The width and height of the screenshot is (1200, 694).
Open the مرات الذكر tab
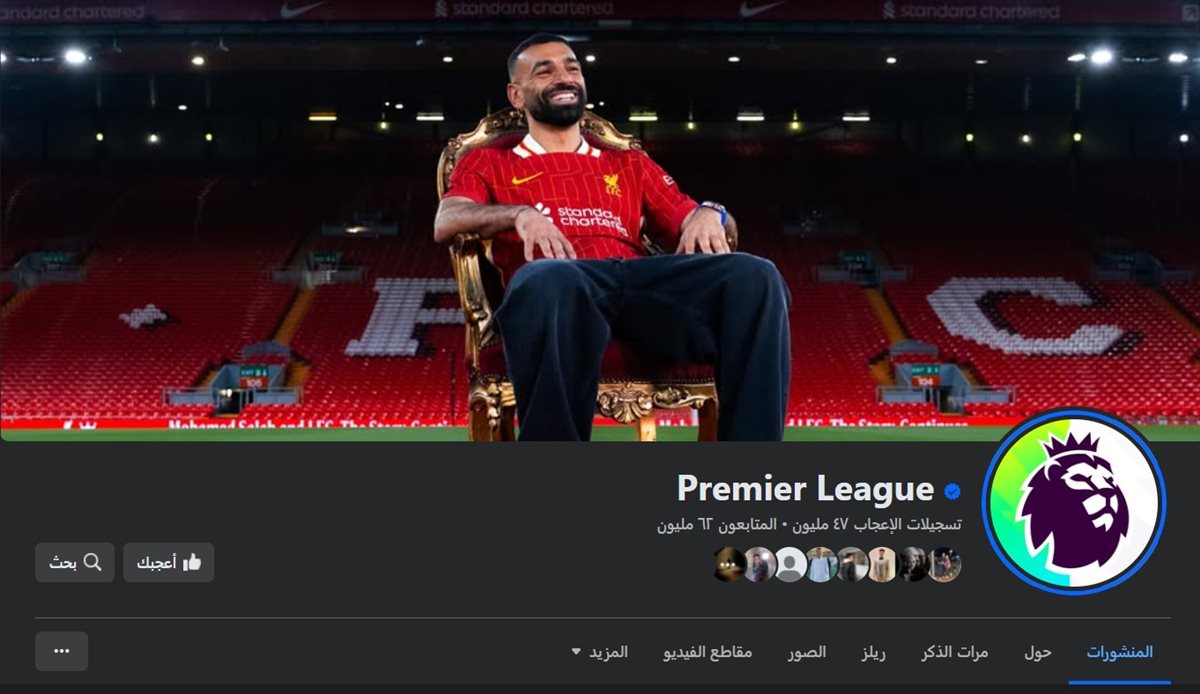[x=955, y=651]
